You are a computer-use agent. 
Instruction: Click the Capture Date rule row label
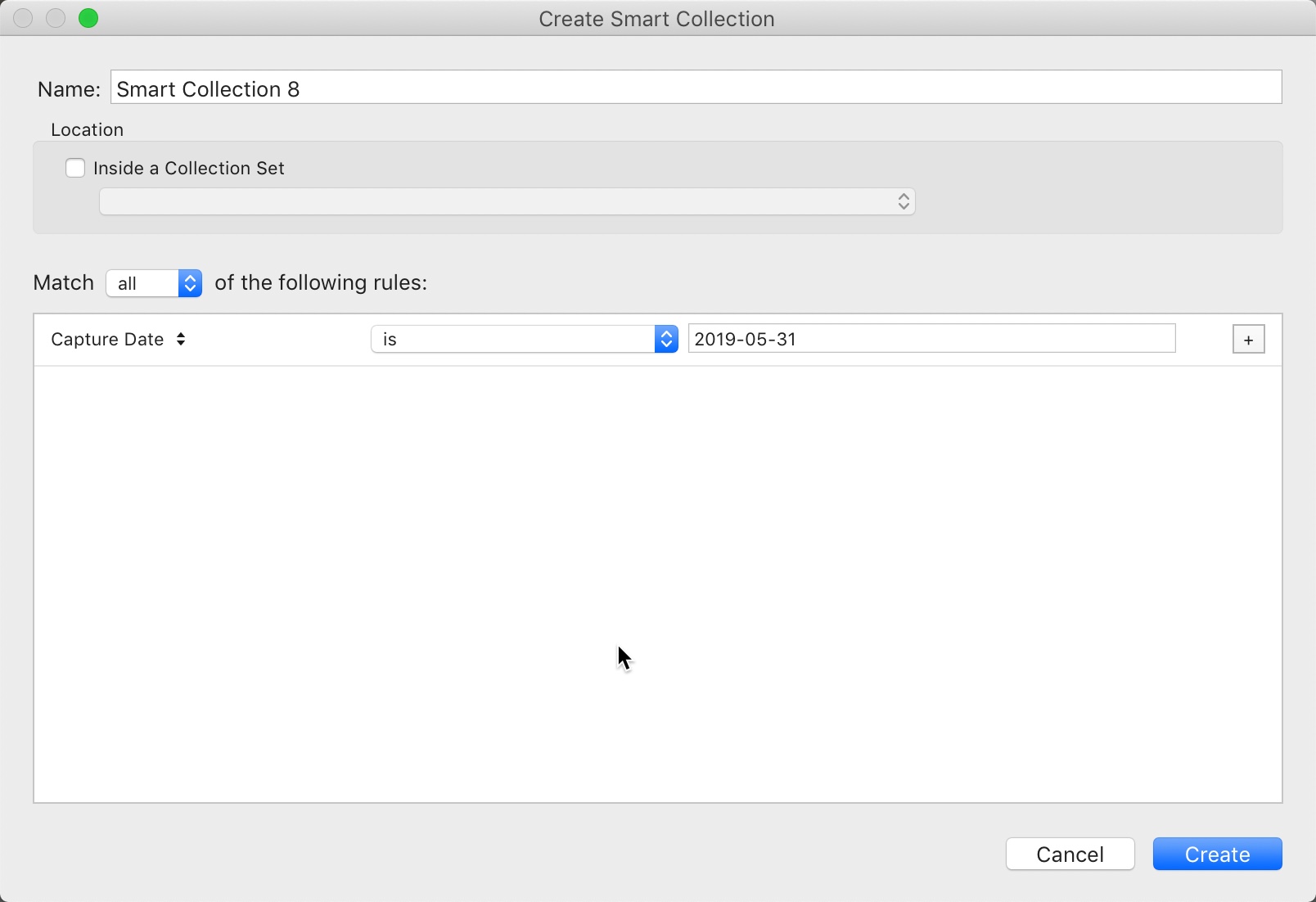tap(107, 339)
